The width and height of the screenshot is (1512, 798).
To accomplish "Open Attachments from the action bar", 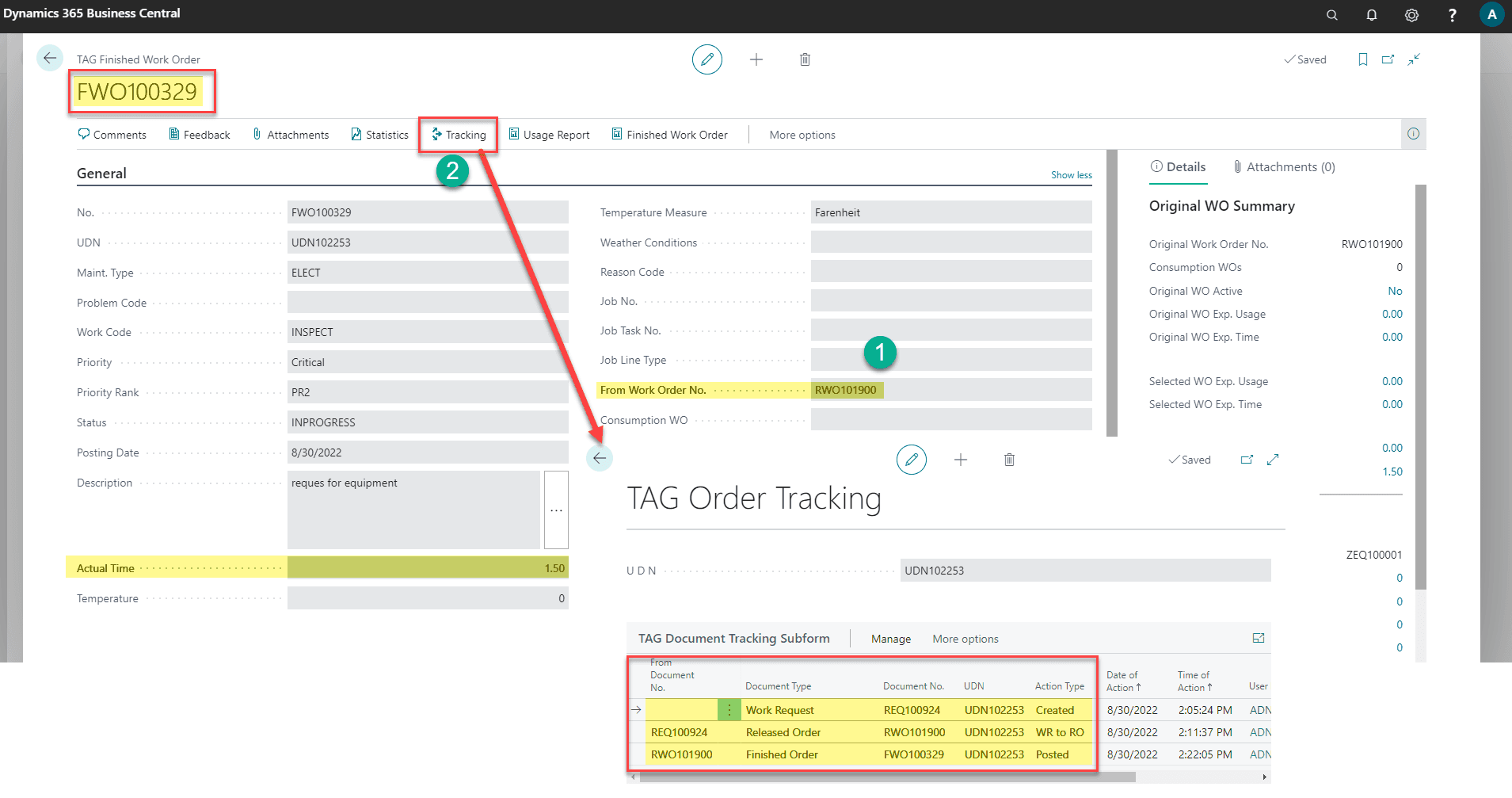I will 291,135.
